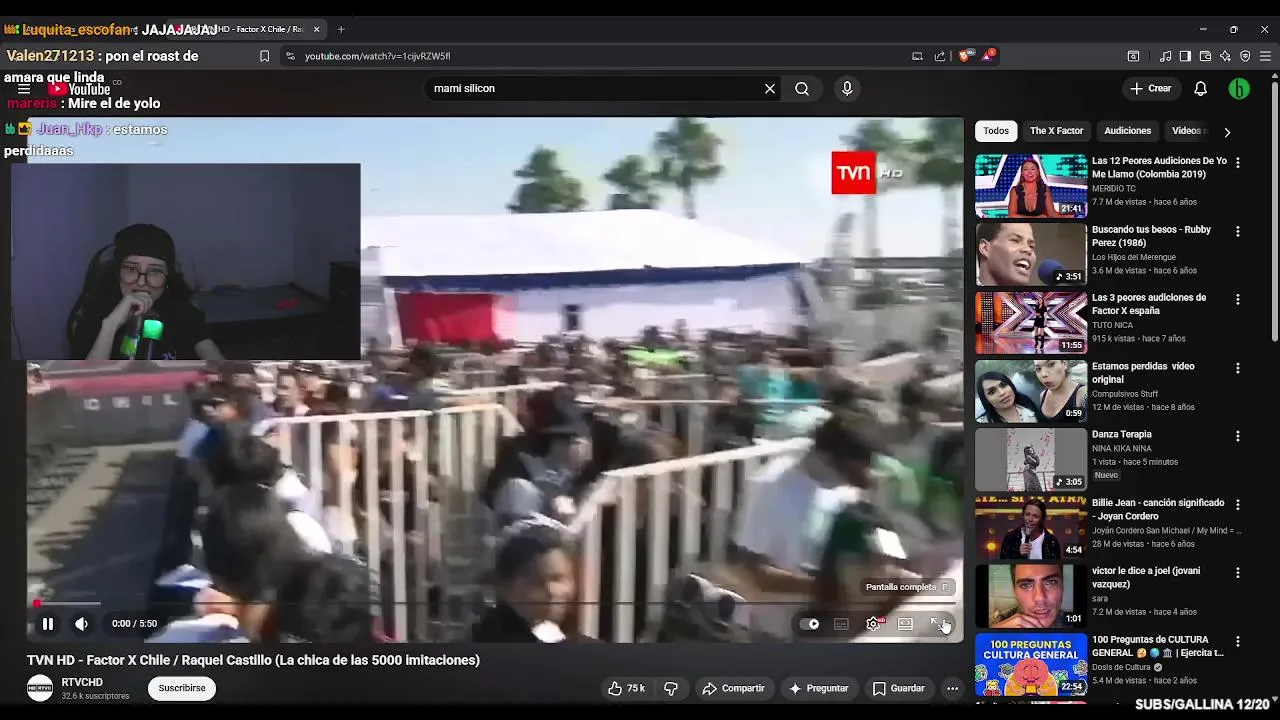This screenshot has width=1280, height=720.
Task: Open site settings icon beside the URL
Action: point(291,56)
